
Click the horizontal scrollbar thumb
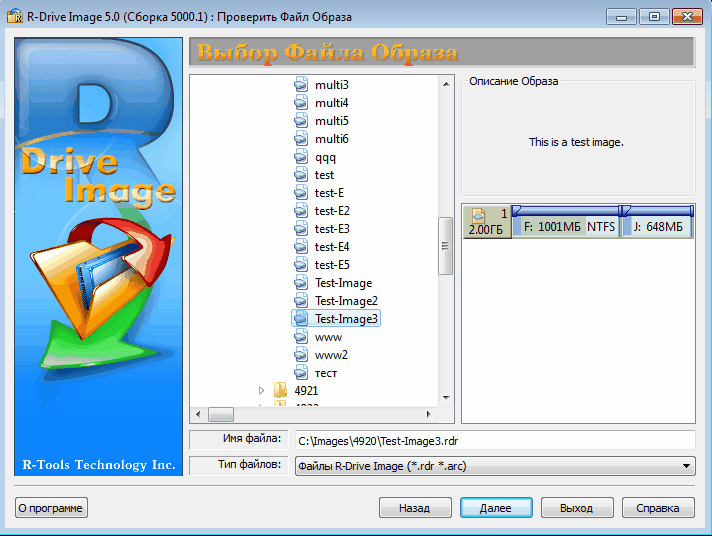click(x=221, y=414)
